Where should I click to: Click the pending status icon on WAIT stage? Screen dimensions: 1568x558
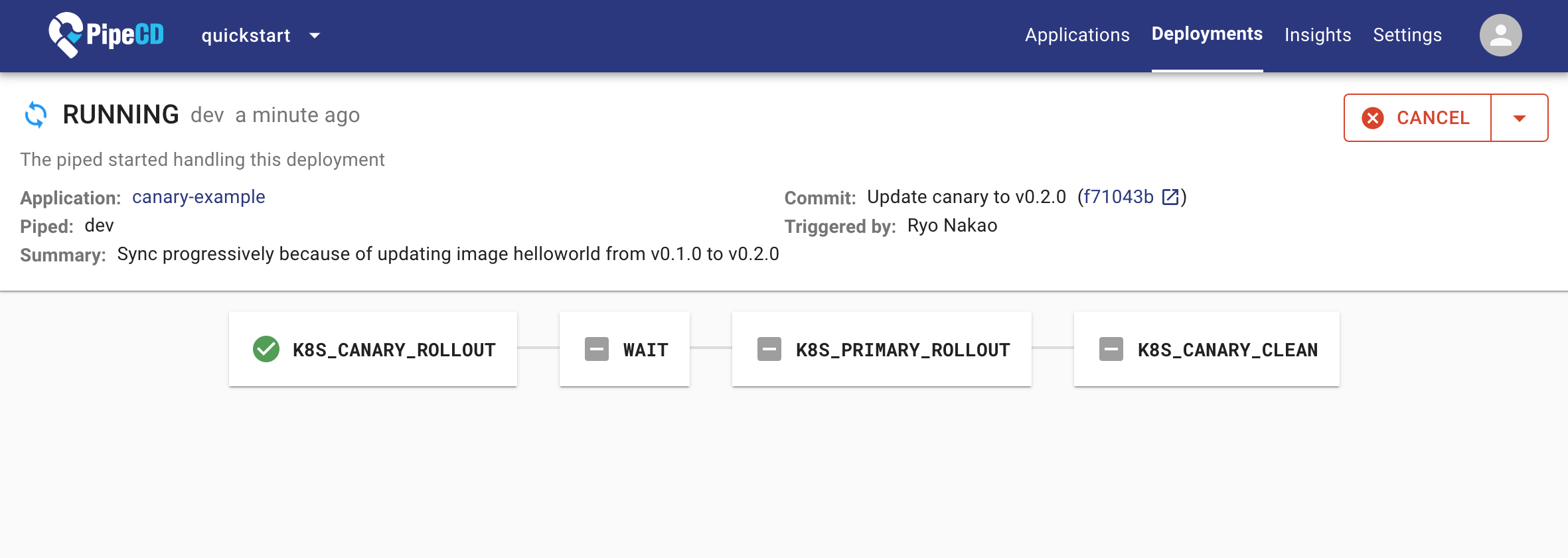(x=596, y=349)
